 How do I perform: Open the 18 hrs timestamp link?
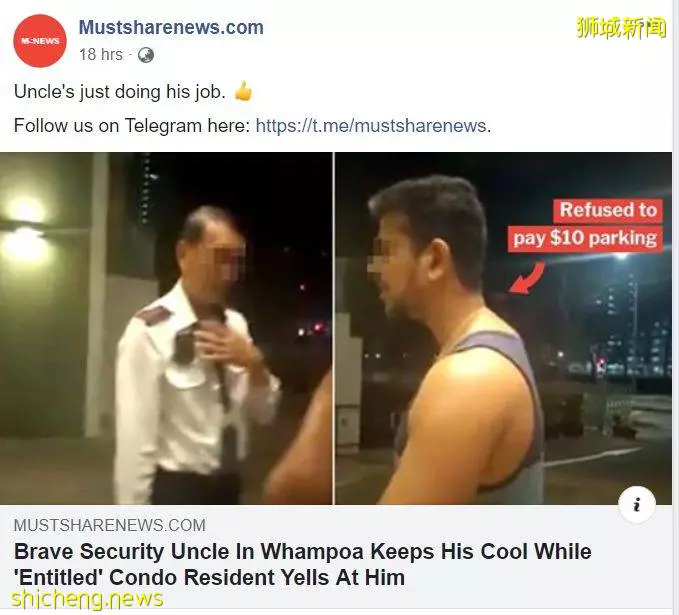tap(101, 55)
